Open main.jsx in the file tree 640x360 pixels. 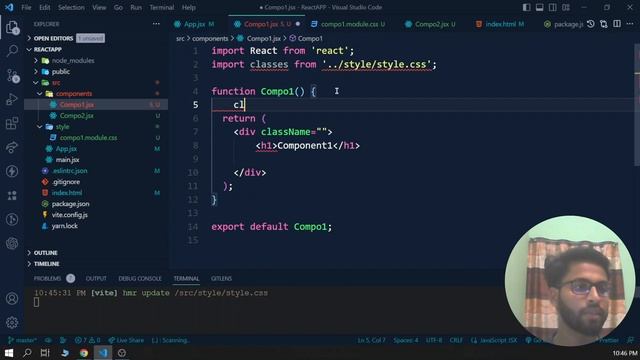coord(67,160)
